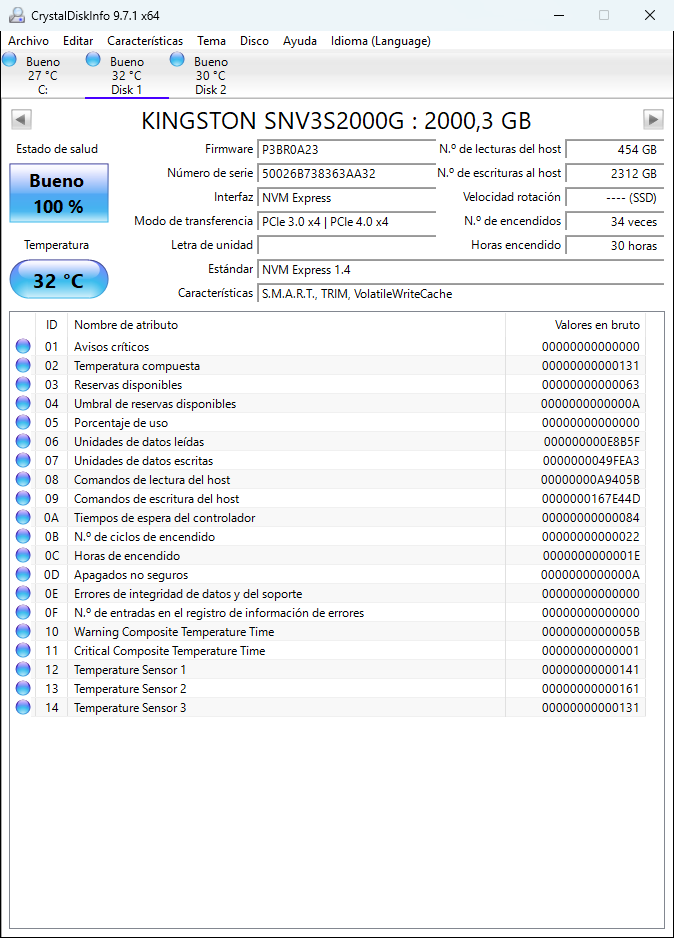Open the Características menu
Screen dimensions: 674x938
pos(145,41)
